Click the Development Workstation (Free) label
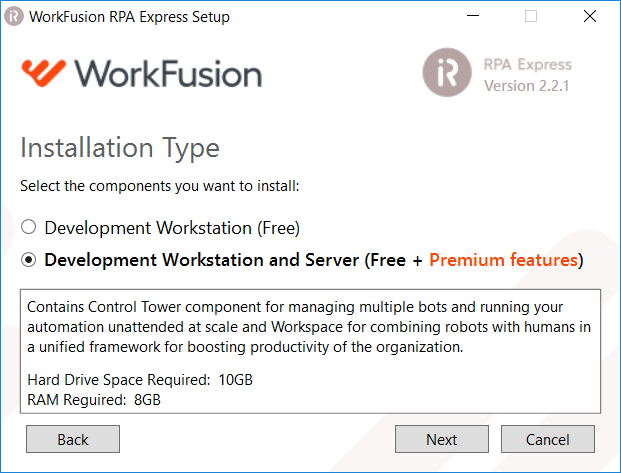Viewport: 621px width, 473px height. tap(172, 228)
